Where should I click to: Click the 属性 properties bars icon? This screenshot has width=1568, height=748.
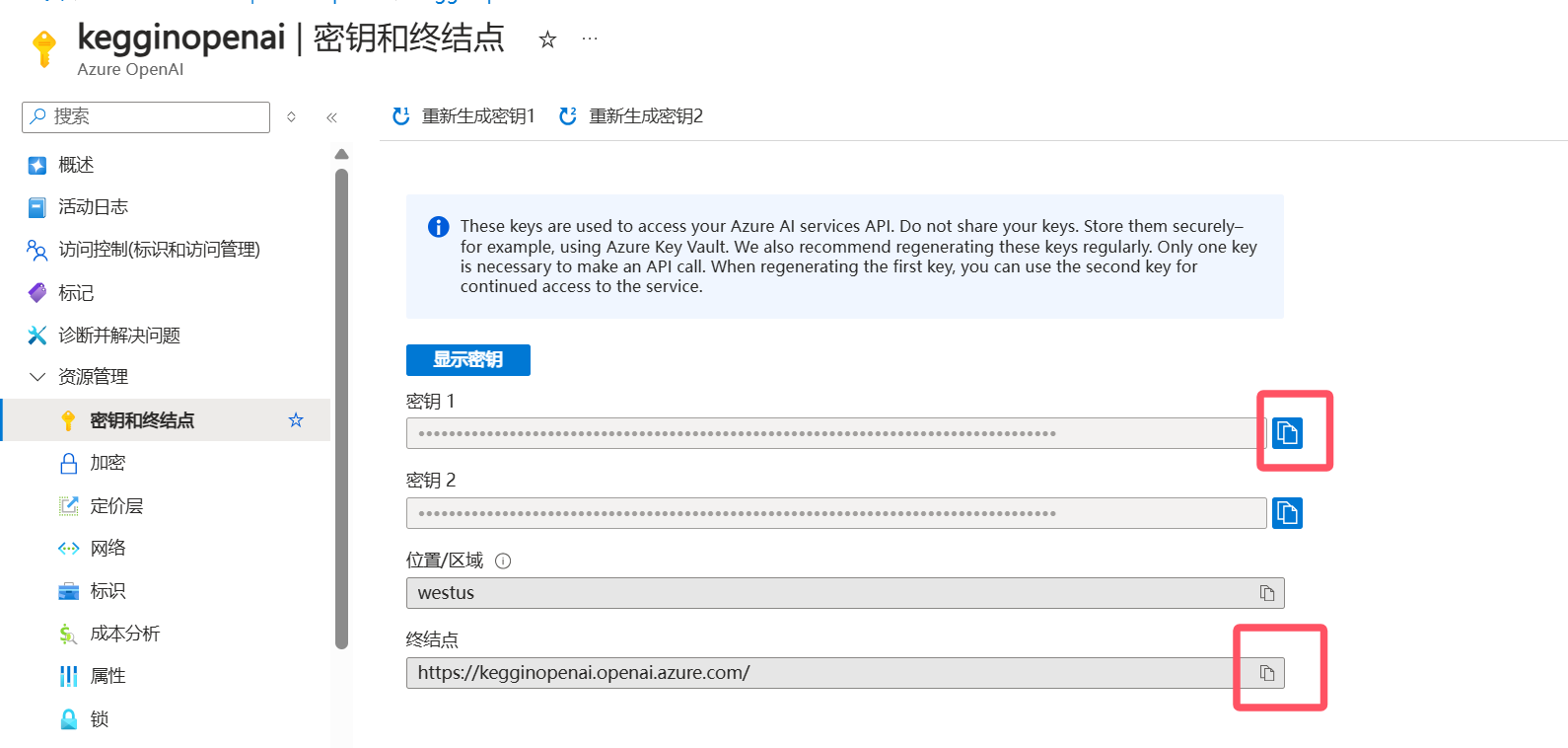(69, 676)
